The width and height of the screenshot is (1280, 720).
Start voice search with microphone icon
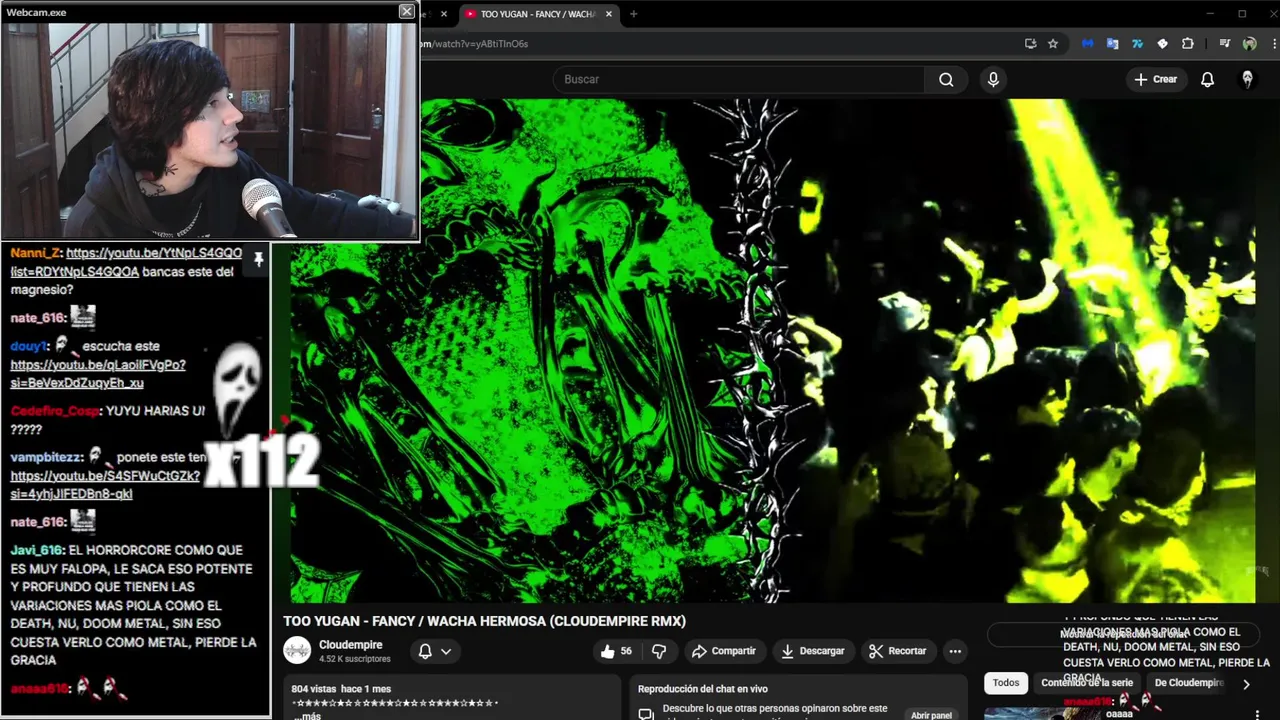point(993,79)
